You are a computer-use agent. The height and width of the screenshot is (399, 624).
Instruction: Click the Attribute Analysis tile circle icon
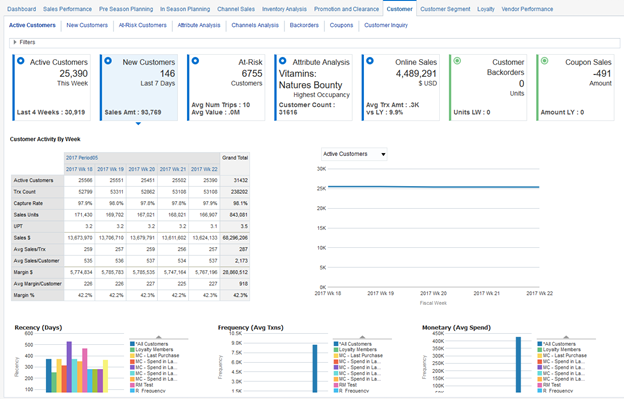pos(283,61)
